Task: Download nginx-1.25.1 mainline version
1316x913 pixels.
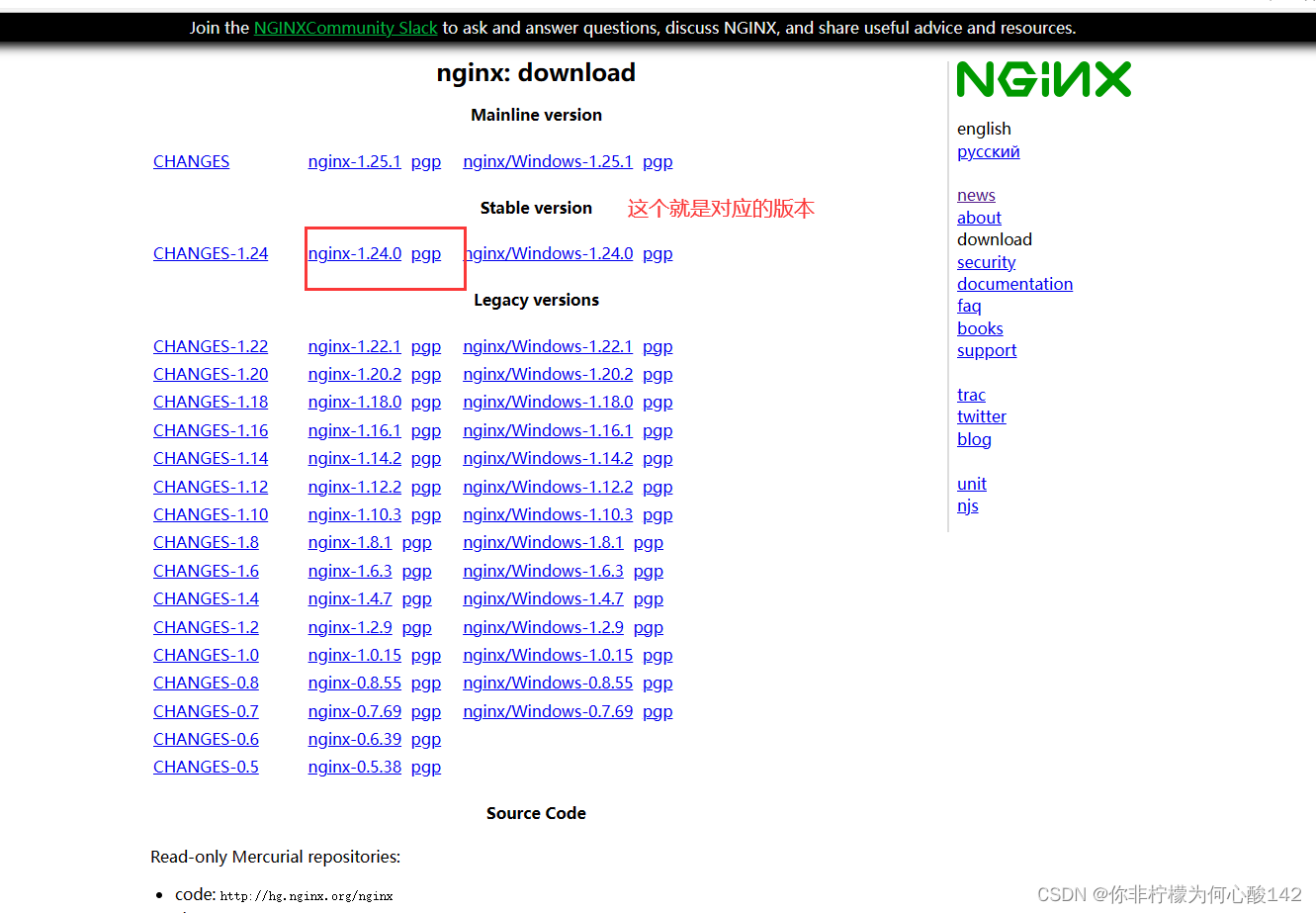Action: 354,161
